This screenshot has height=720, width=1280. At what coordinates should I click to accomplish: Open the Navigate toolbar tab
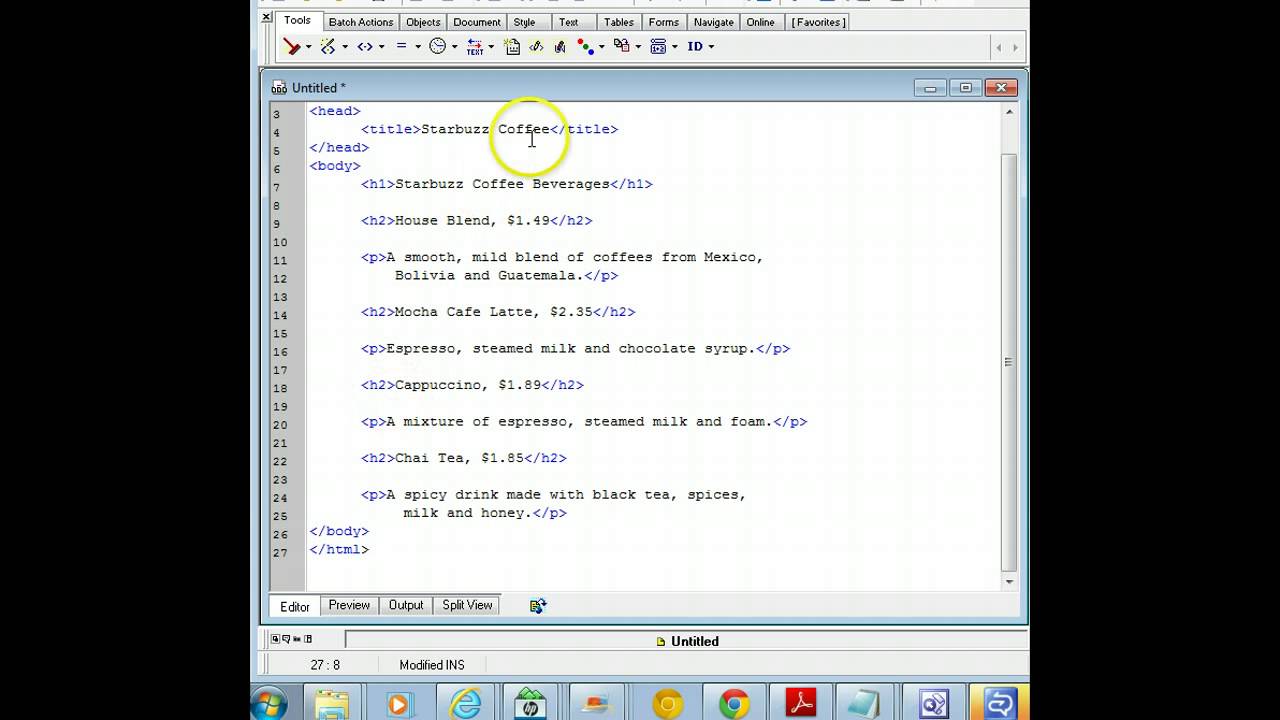tap(713, 22)
